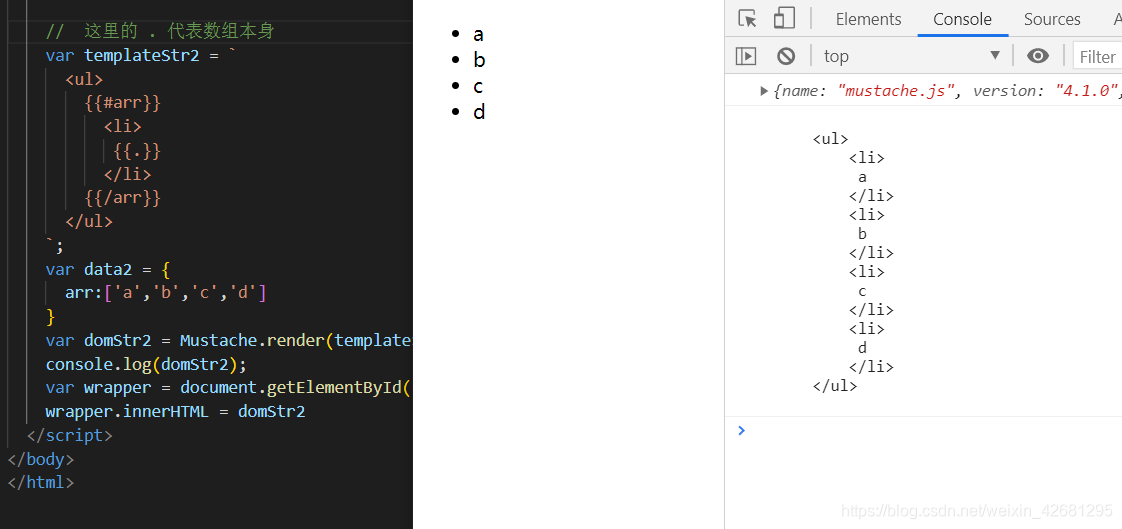Viewport: 1122px width, 529px height.
Task: Click the <ul> tag in editor template
Action: 84,79
